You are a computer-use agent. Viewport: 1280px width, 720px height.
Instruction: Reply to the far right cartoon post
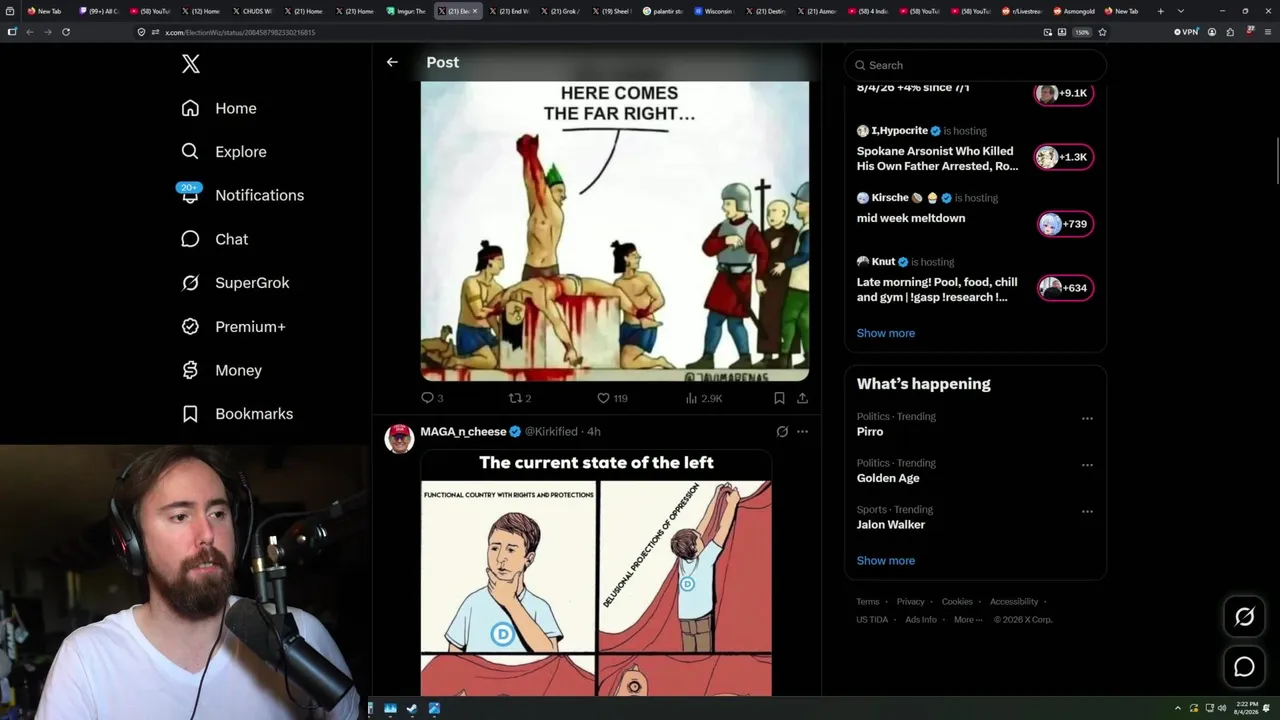pos(432,398)
